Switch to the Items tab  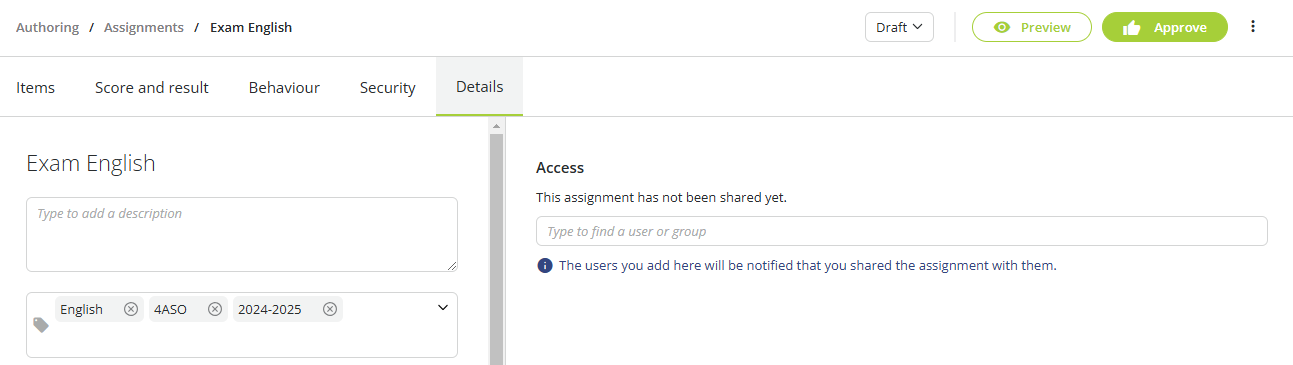[35, 87]
